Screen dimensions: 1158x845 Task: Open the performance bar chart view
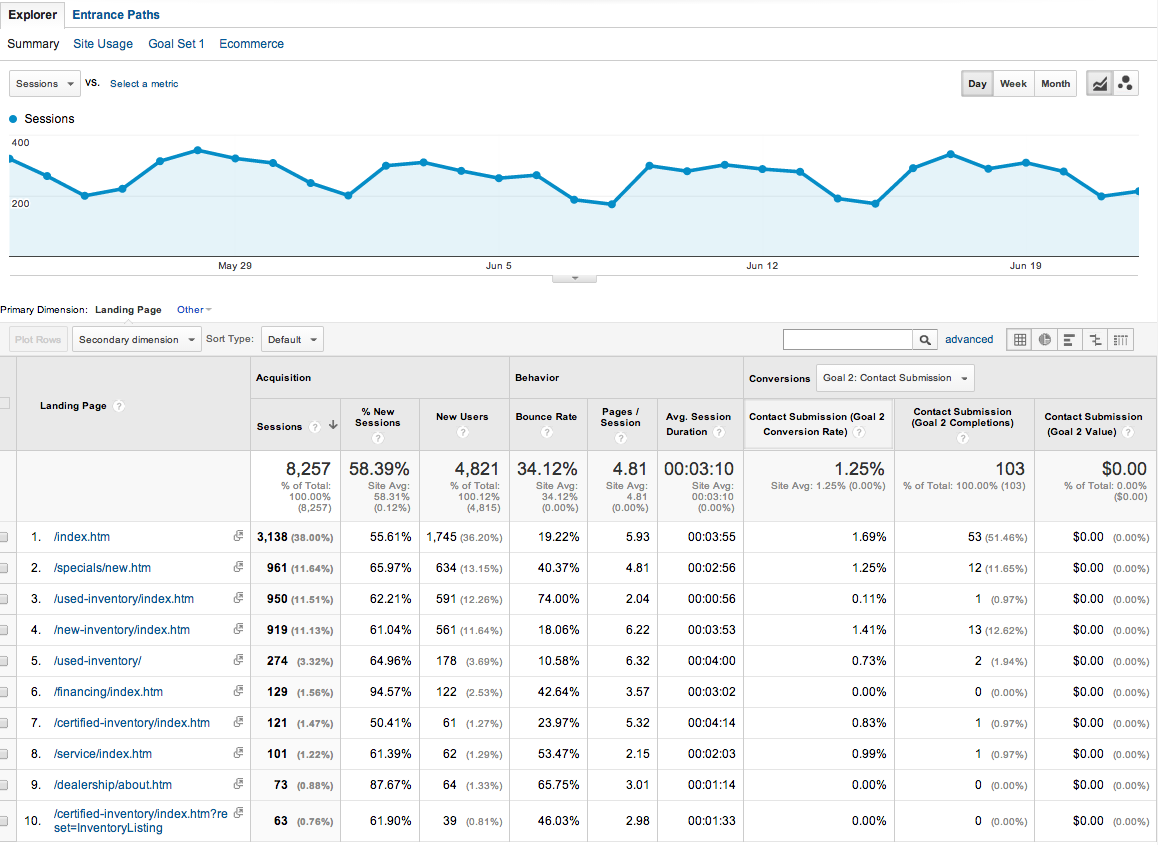[x=1070, y=339]
